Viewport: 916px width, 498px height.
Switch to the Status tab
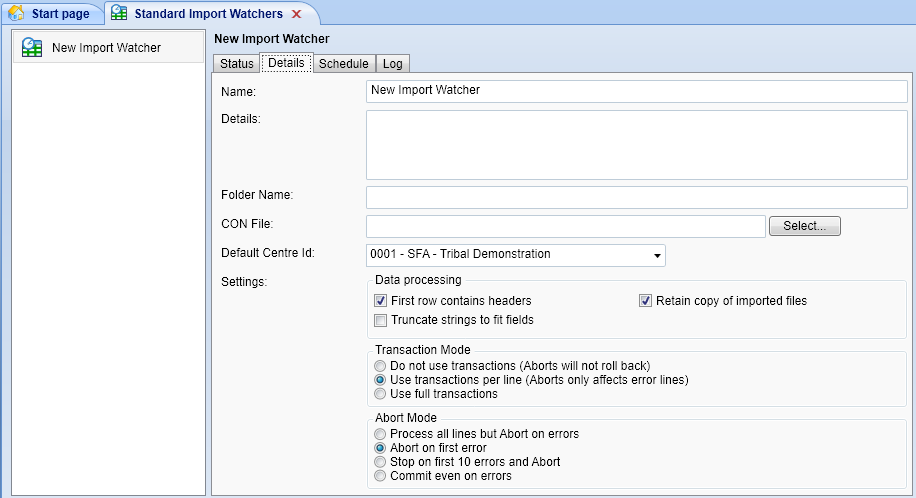[237, 64]
